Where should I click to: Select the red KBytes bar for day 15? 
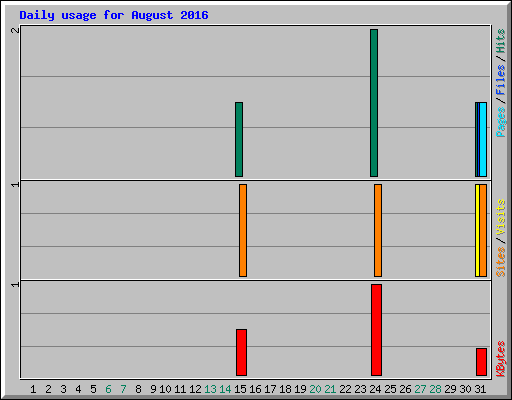[x=242, y=352]
